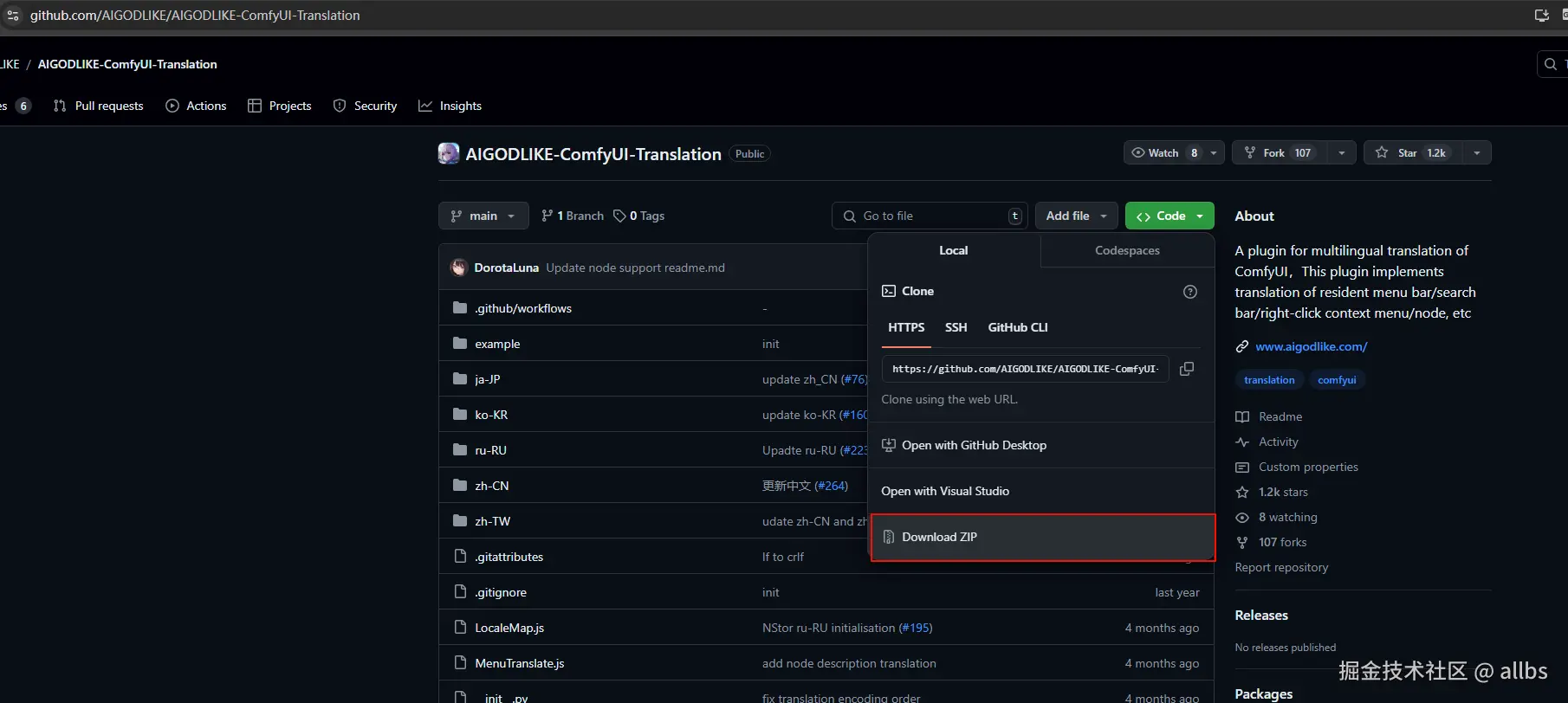
Task: Click the star icon next to 1.2k stars
Action: coord(1242,492)
